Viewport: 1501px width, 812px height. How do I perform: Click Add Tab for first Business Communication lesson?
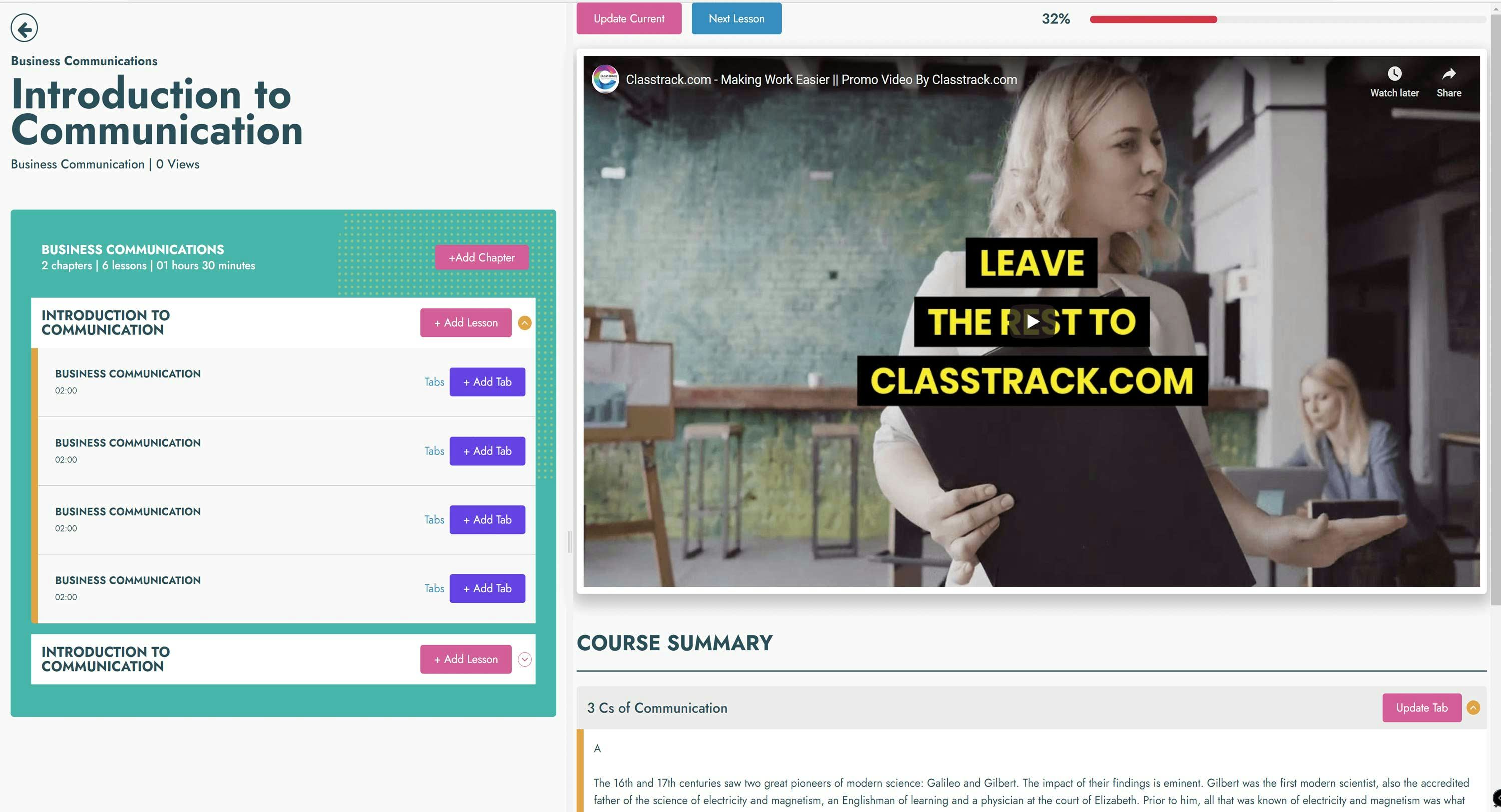[x=487, y=381]
